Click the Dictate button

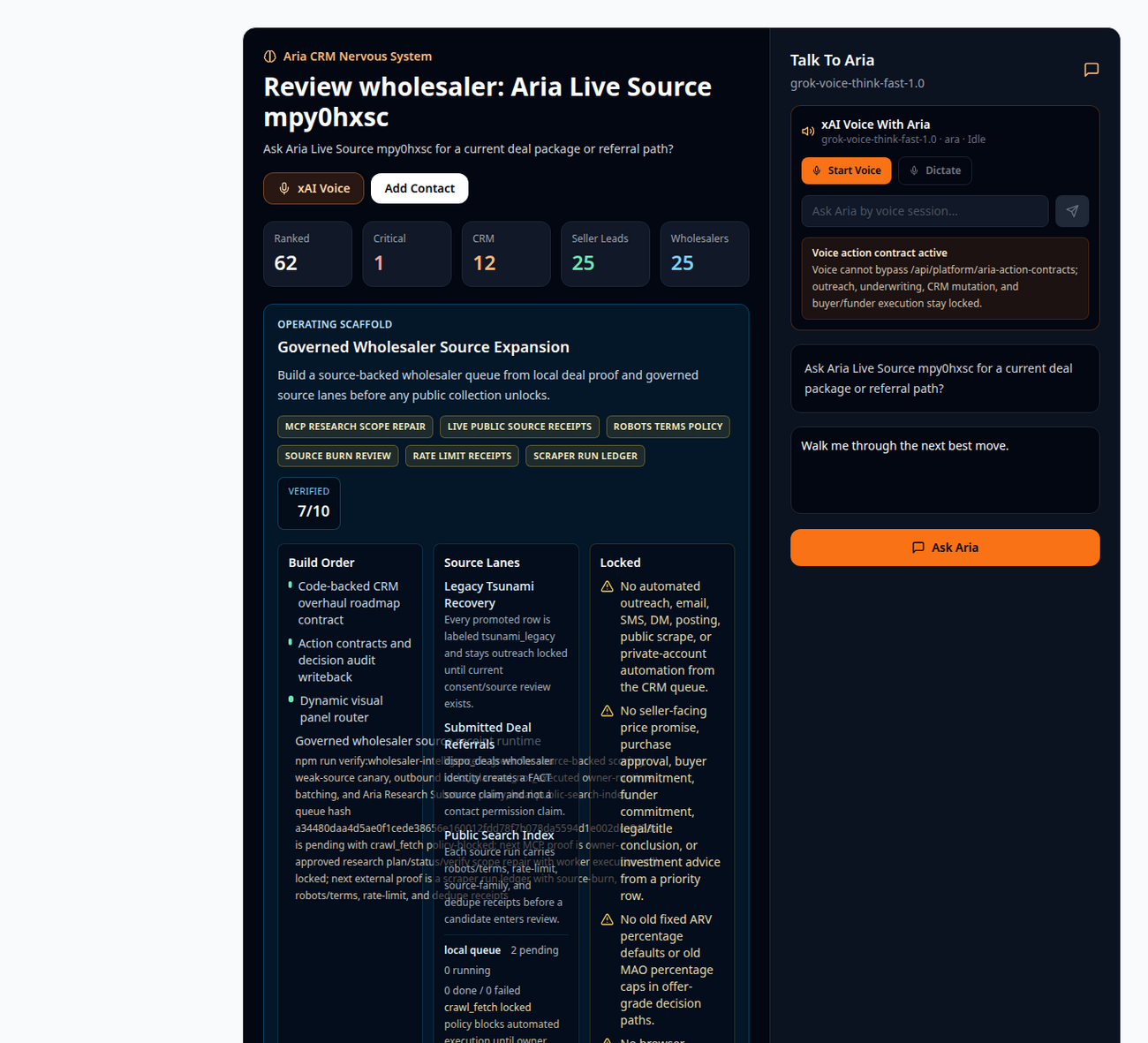935,170
